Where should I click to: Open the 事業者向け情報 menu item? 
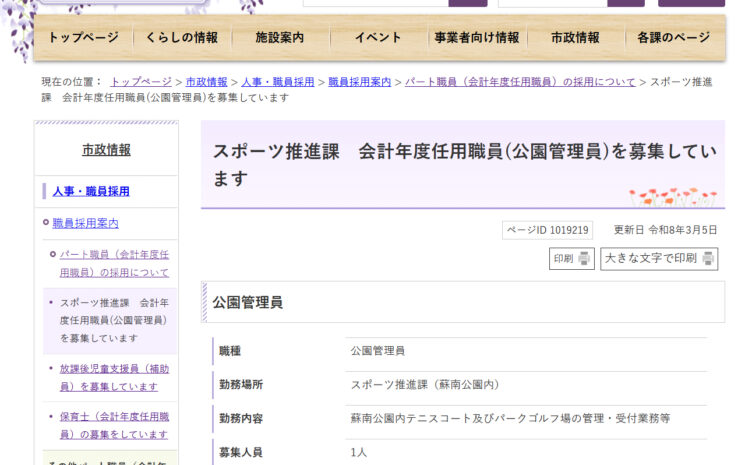476,38
